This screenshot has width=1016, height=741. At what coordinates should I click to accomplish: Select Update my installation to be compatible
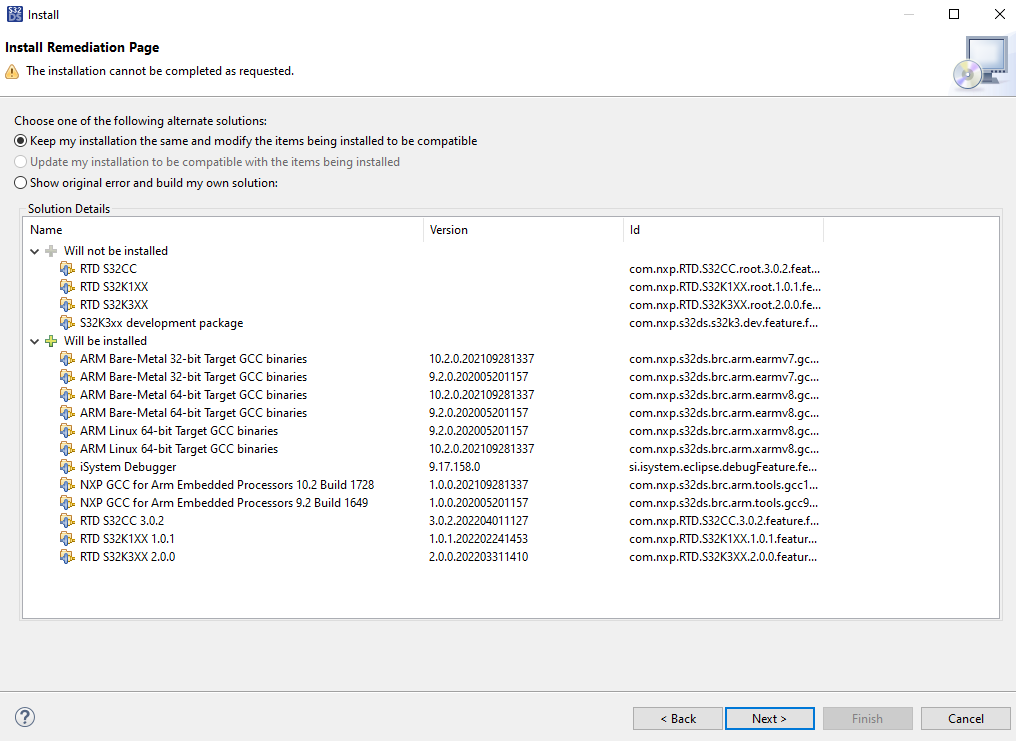coord(19,162)
